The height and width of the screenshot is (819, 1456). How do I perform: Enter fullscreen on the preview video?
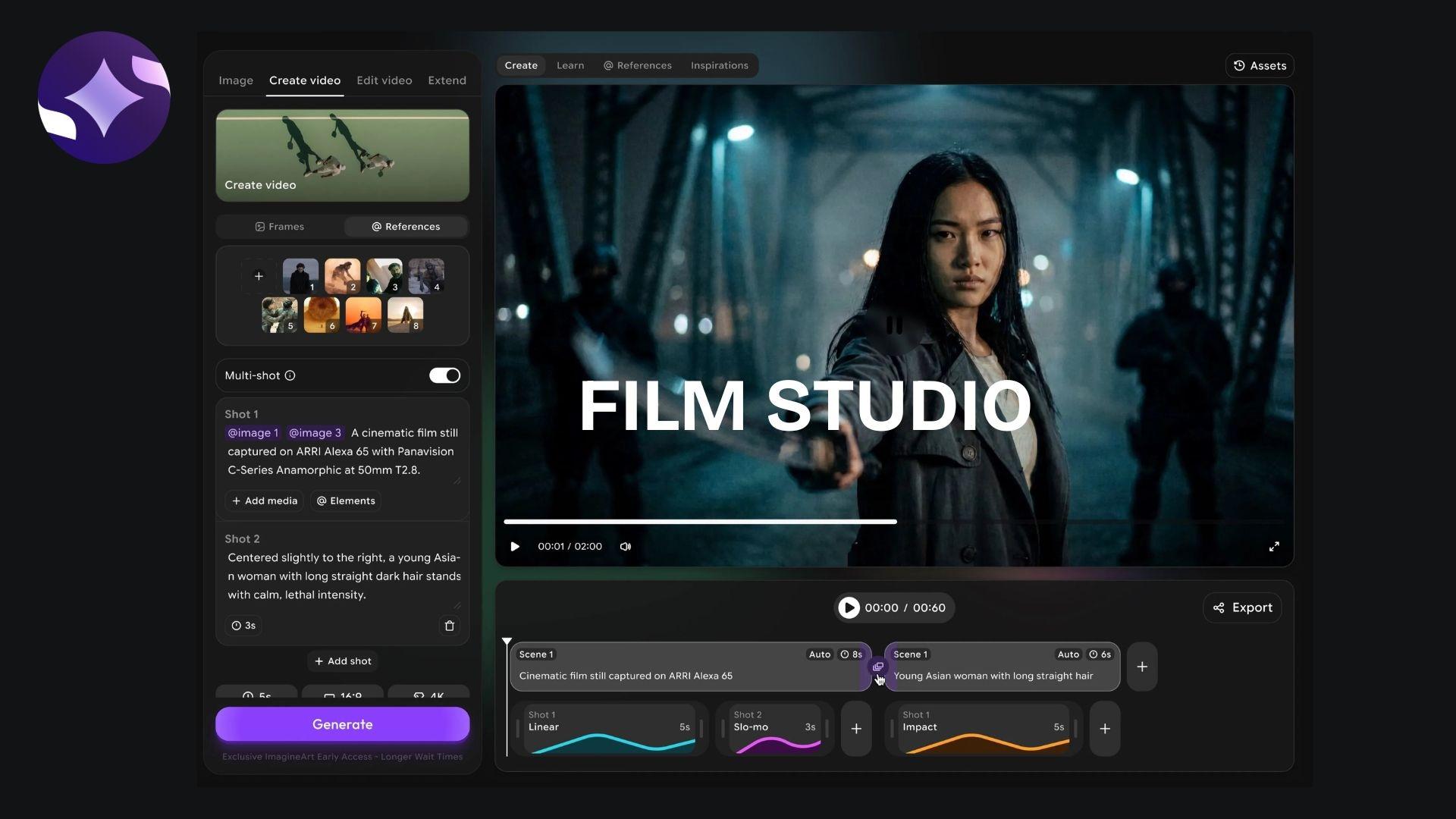pyautogui.click(x=1275, y=547)
